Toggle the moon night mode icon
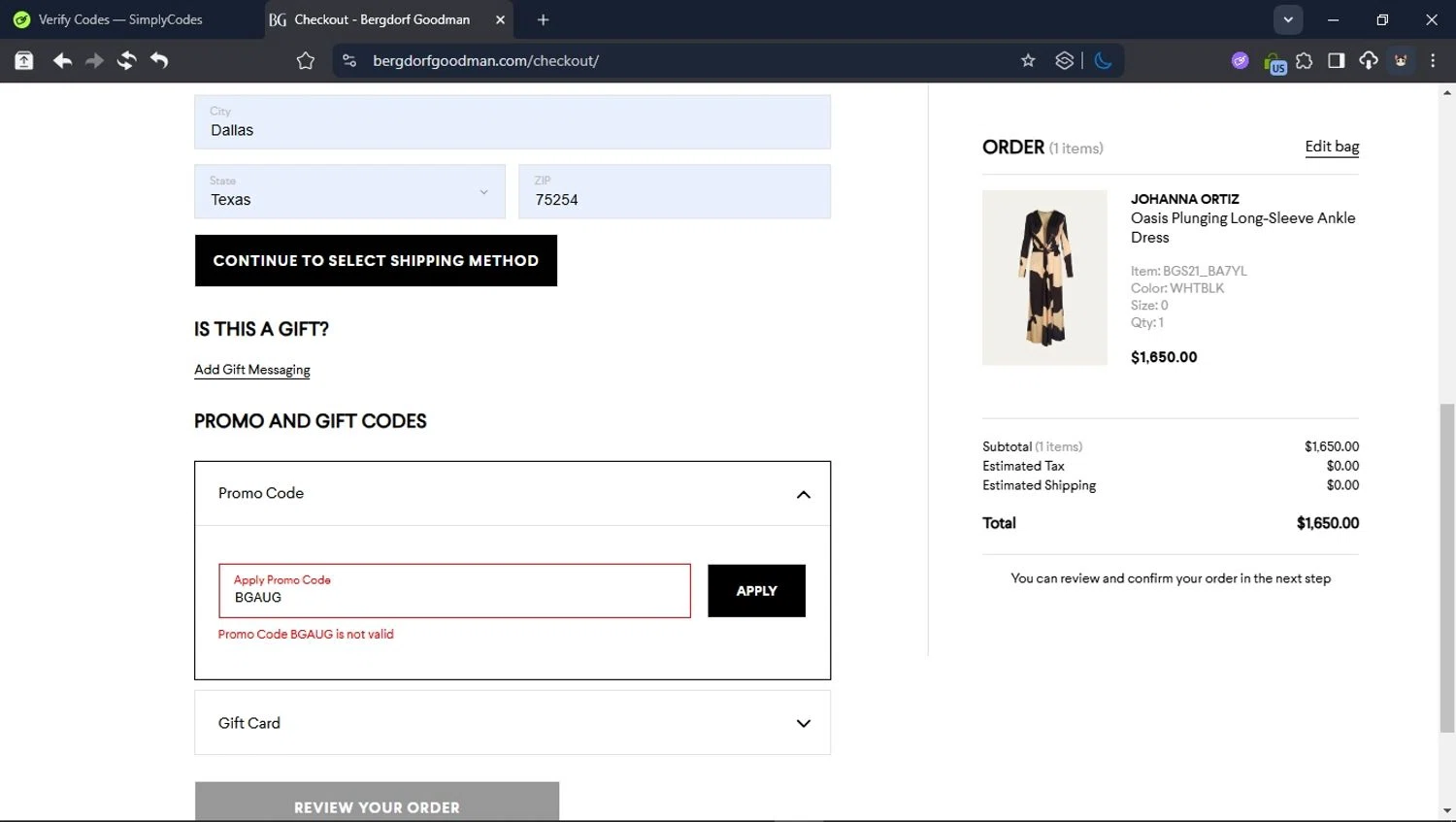Viewport: 1456px width, 822px height. pos(1103,60)
